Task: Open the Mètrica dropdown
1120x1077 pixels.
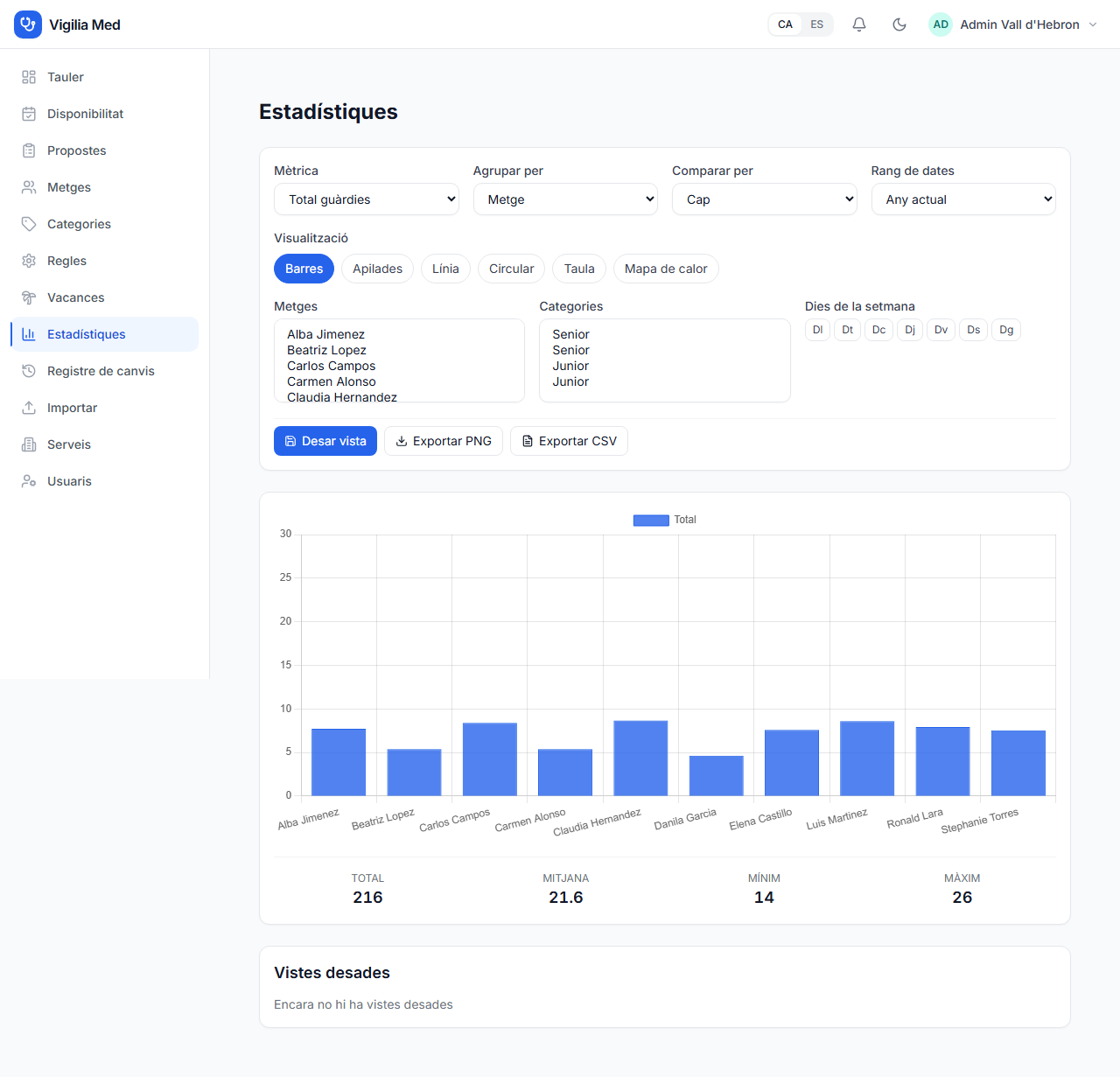Action: pyautogui.click(x=367, y=199)
